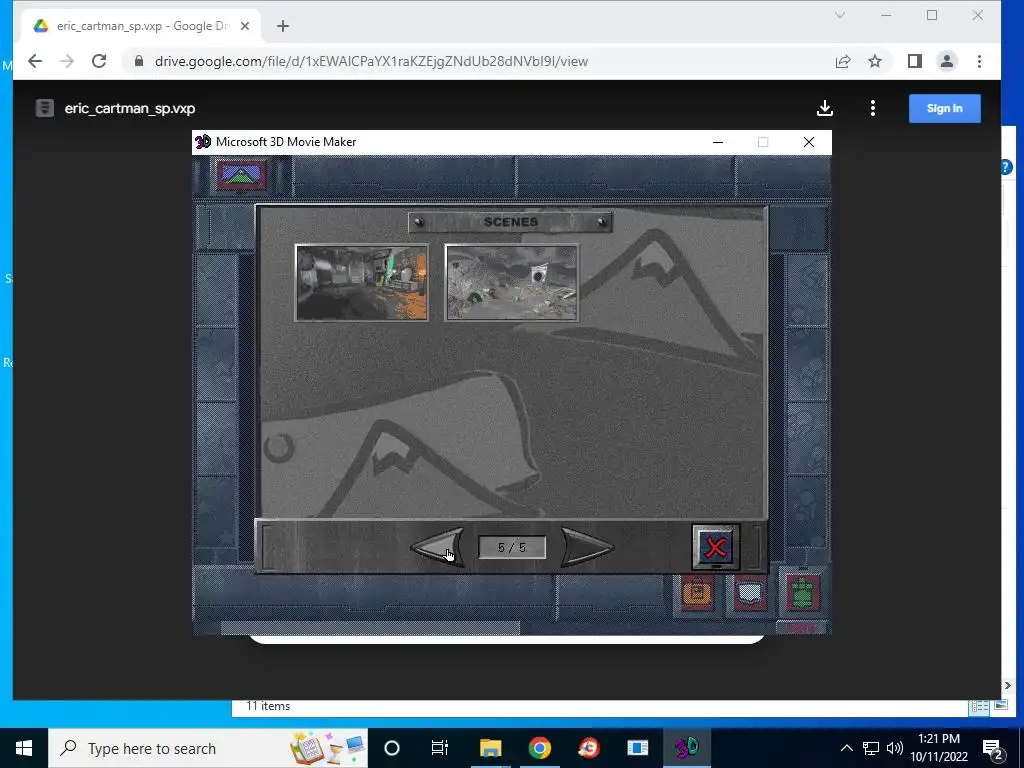Reload the Chrome page
Image resolution: width=1024 pixels, height=768 pixels.
tap(99, 61)
